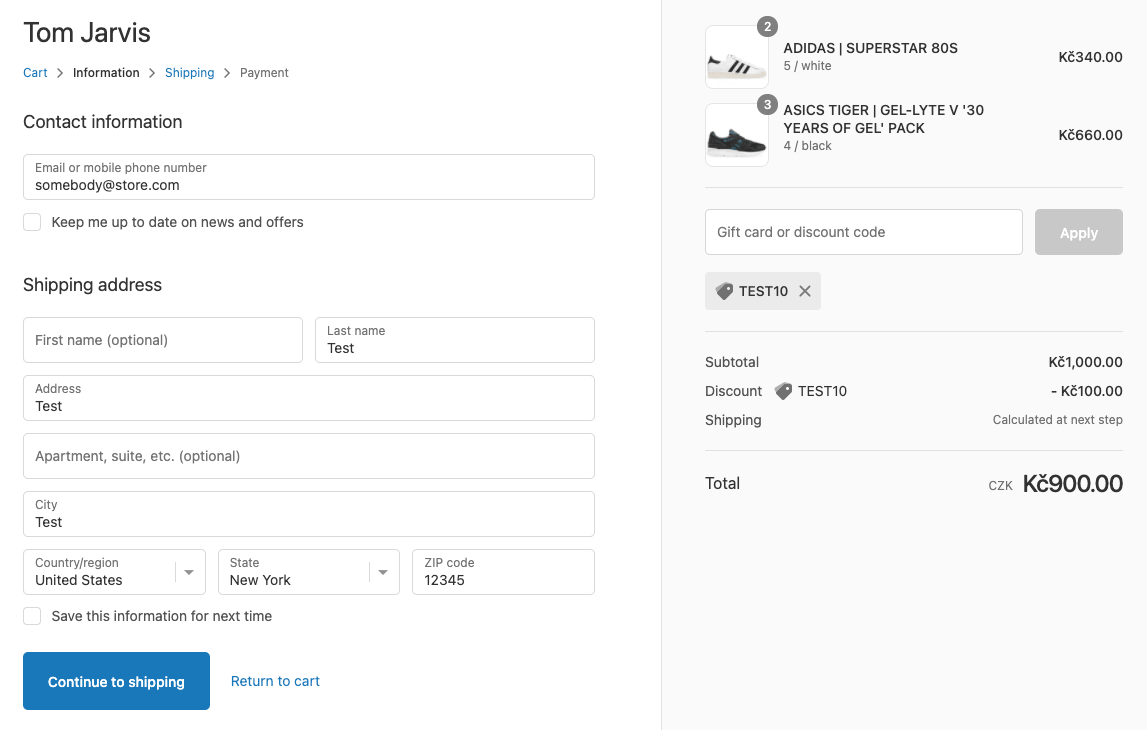Click the tag icon in Discount summary row

[x=783, y=391]
